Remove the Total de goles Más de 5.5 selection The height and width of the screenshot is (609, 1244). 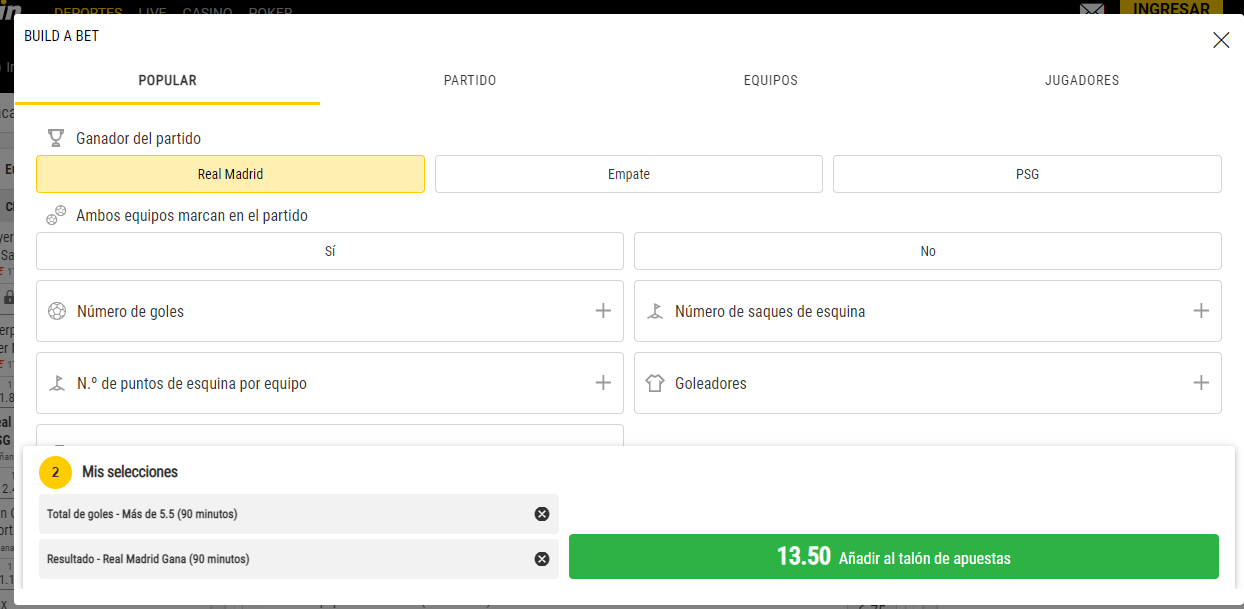542,514
